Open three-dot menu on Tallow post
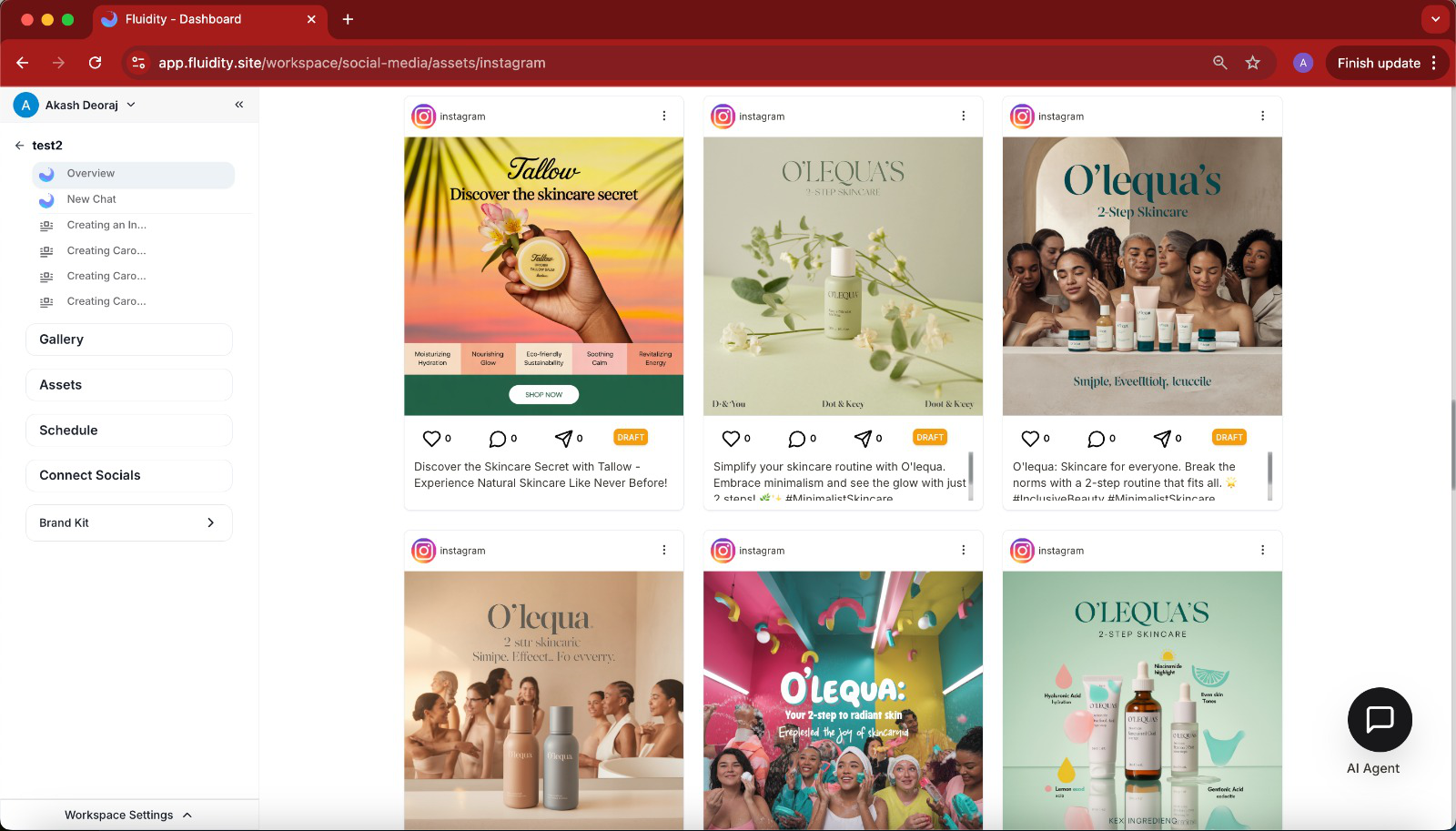 (x=663, y=116)
